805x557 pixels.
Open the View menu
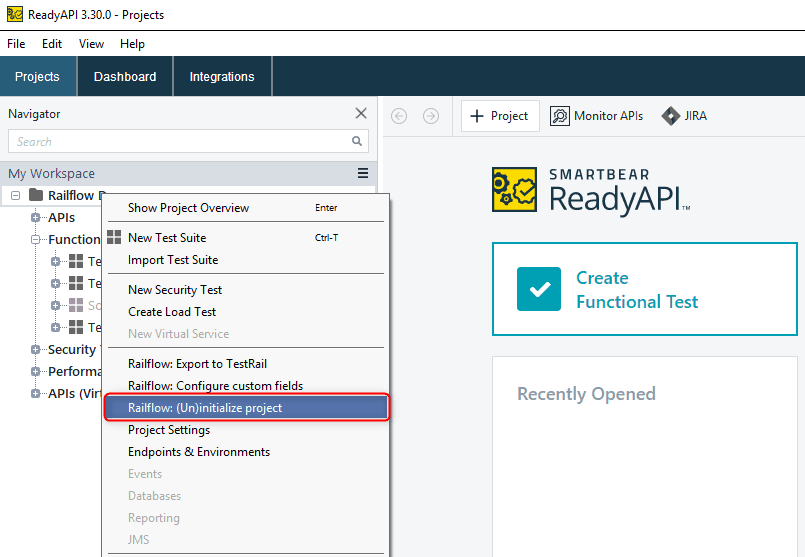click(91, 44)
